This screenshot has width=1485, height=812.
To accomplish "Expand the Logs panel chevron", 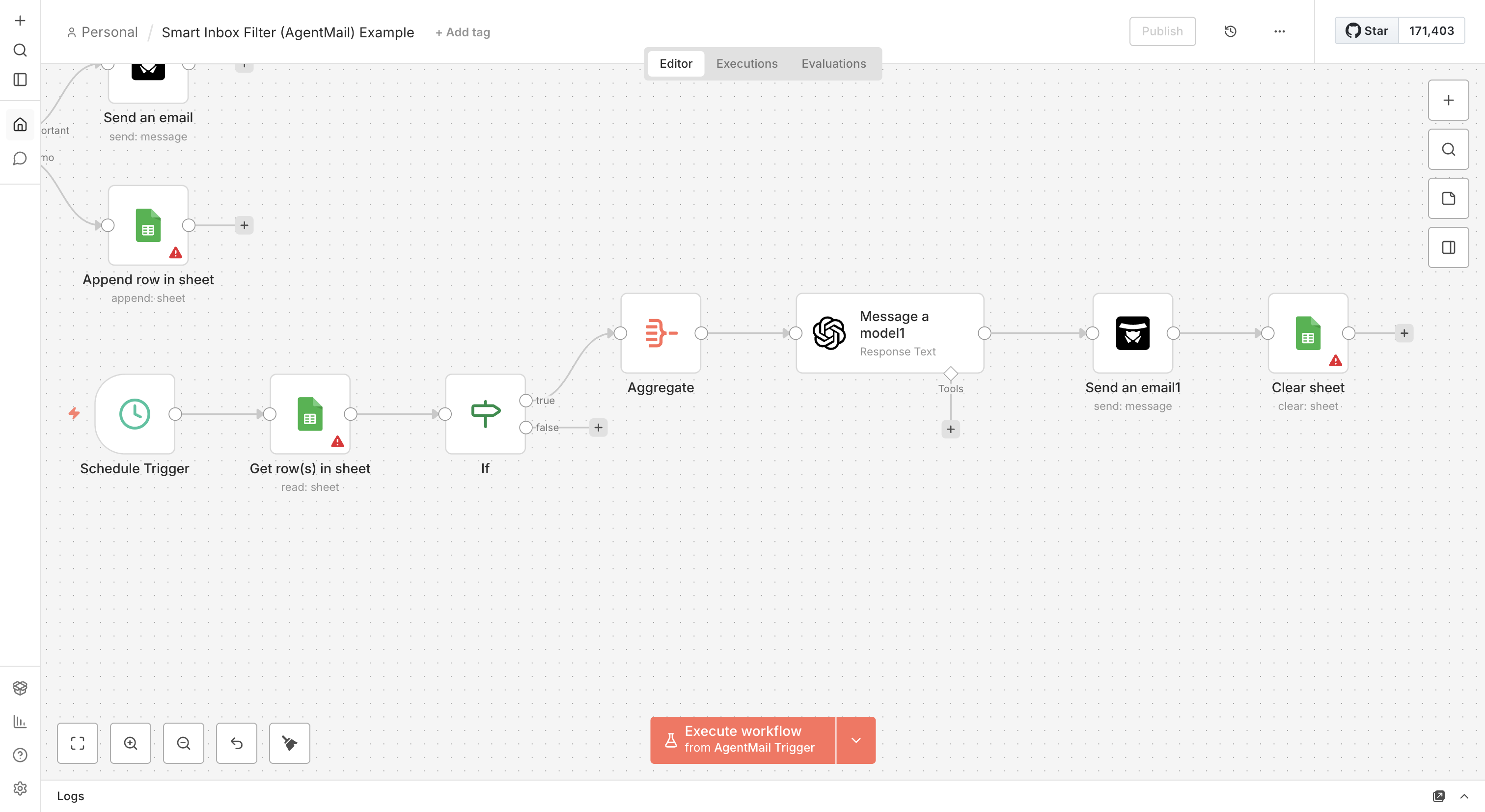I will 1464,796.
